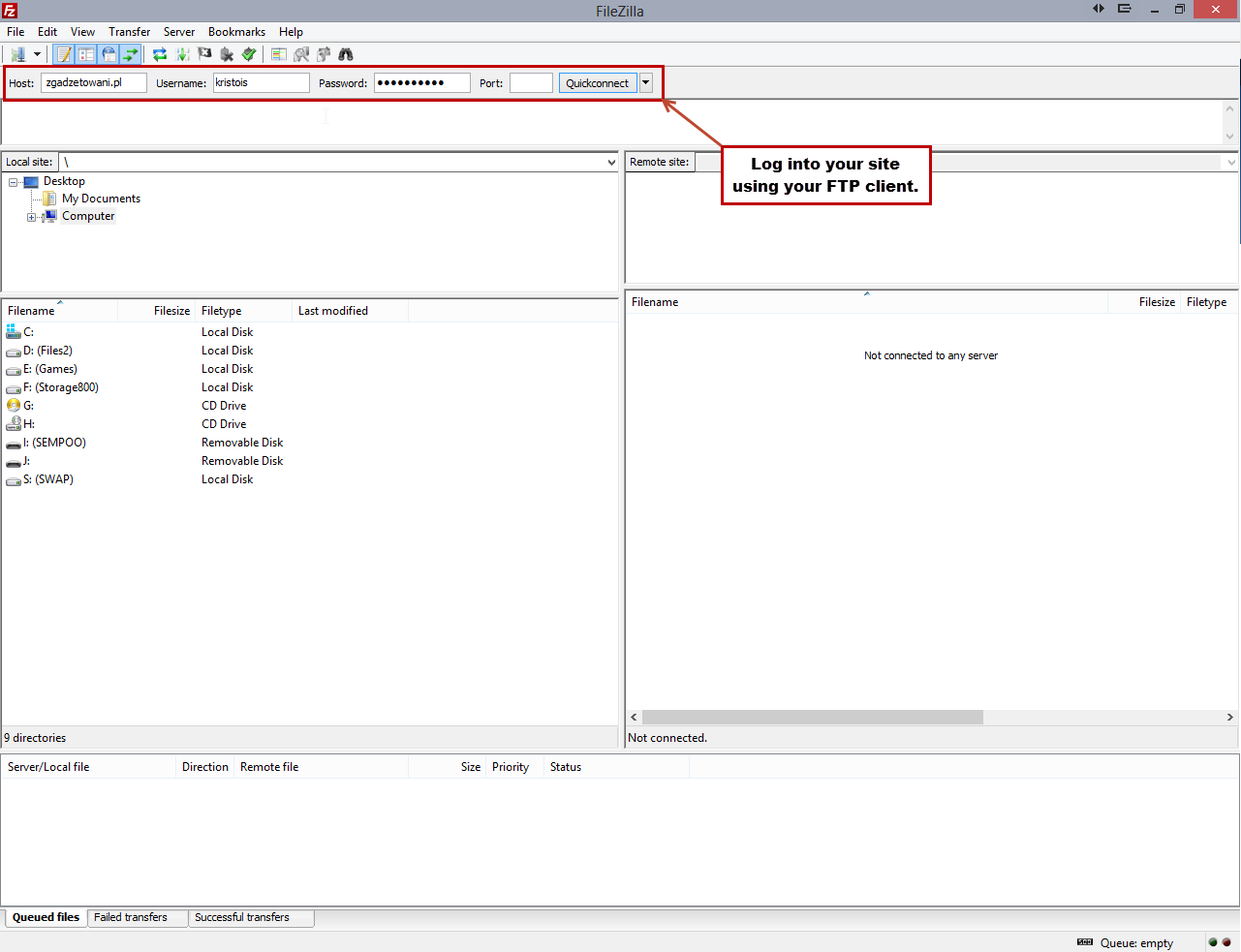Toggle directory comparison
1241x952 pixels.
(301, 54)
